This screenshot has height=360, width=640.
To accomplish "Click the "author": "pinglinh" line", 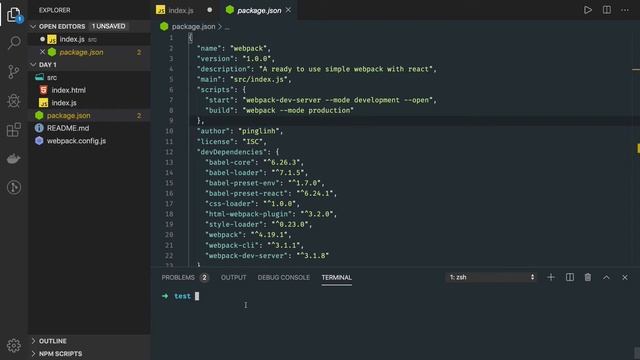I will (x=240, y=131).
